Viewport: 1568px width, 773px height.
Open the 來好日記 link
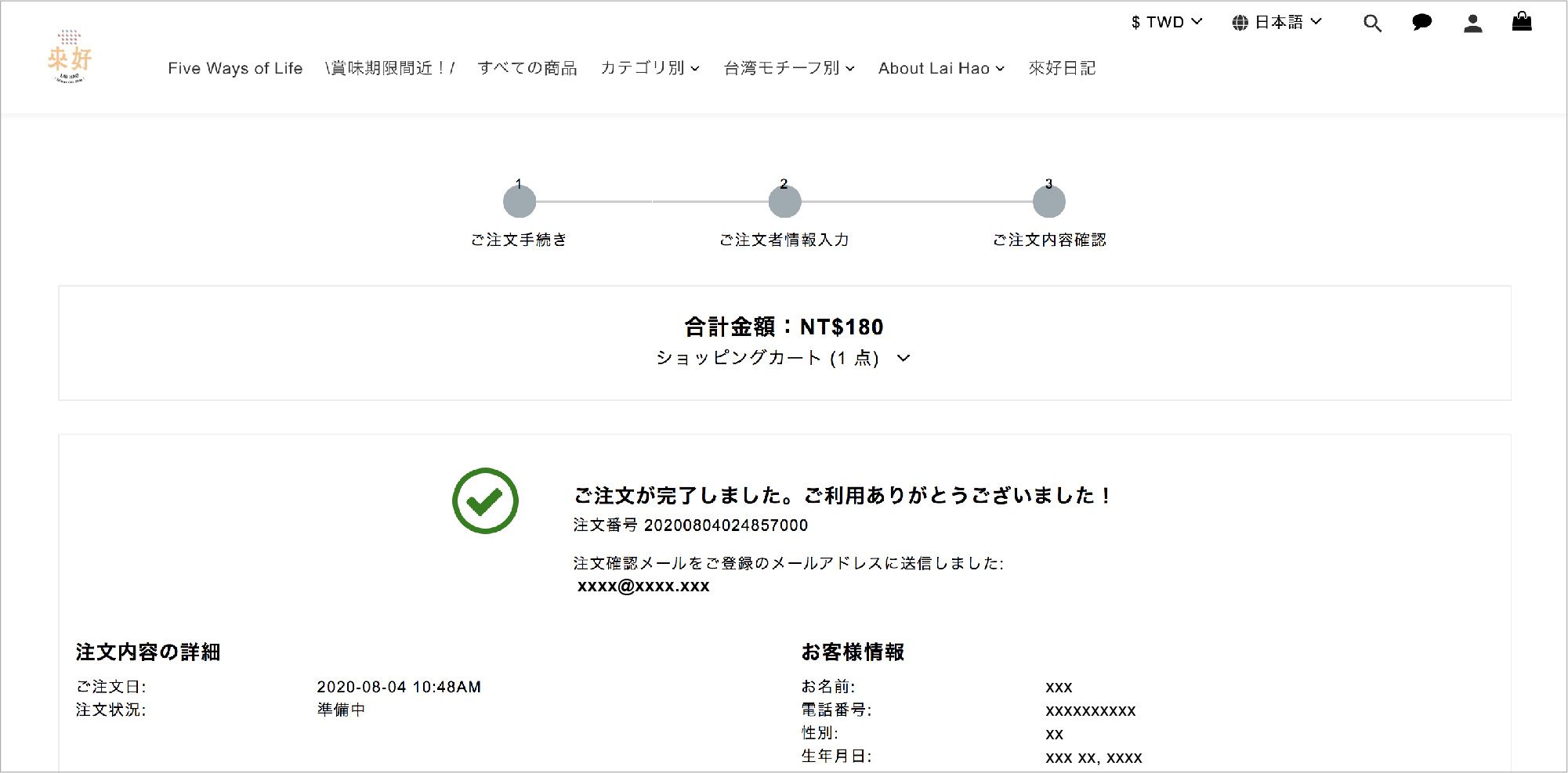[x=1062, y=68]
